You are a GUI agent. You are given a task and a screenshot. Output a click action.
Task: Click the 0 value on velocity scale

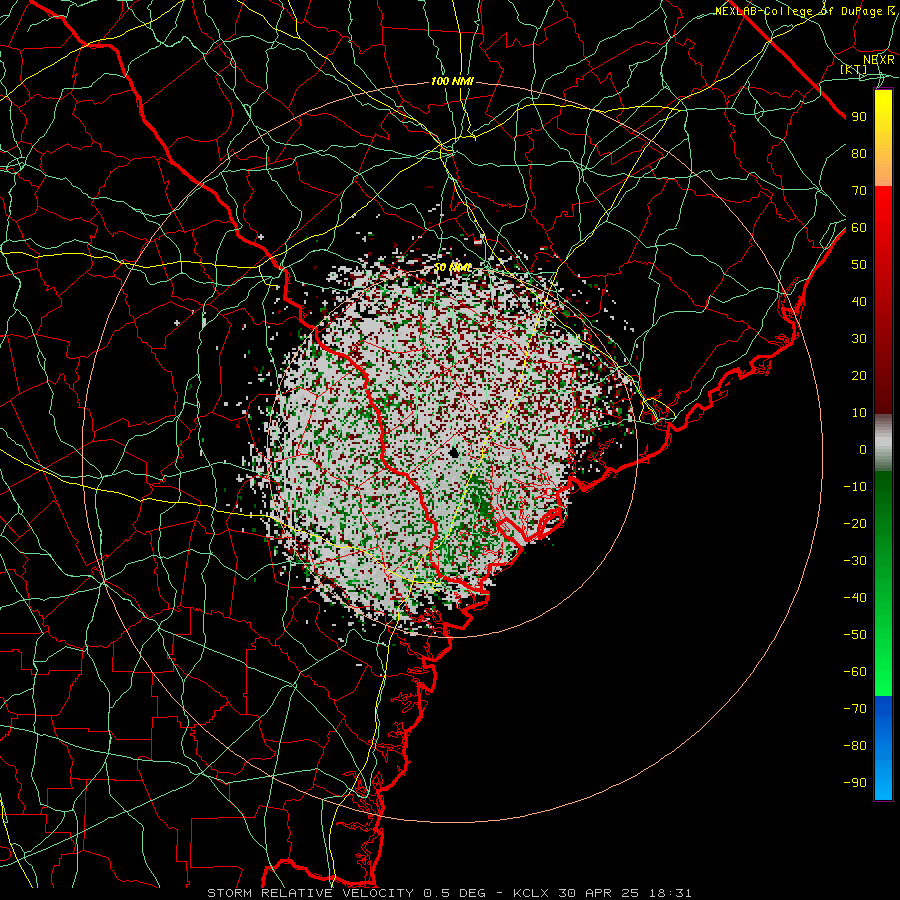(x=863, y=449)
